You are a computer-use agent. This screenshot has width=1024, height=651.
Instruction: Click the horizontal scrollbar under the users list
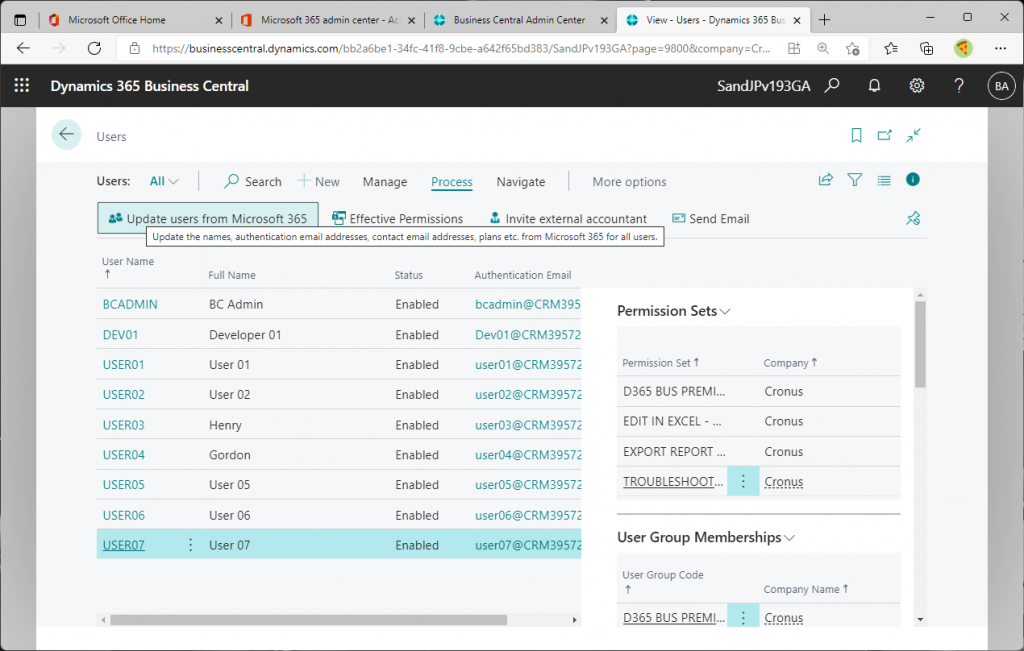point(308,620)
